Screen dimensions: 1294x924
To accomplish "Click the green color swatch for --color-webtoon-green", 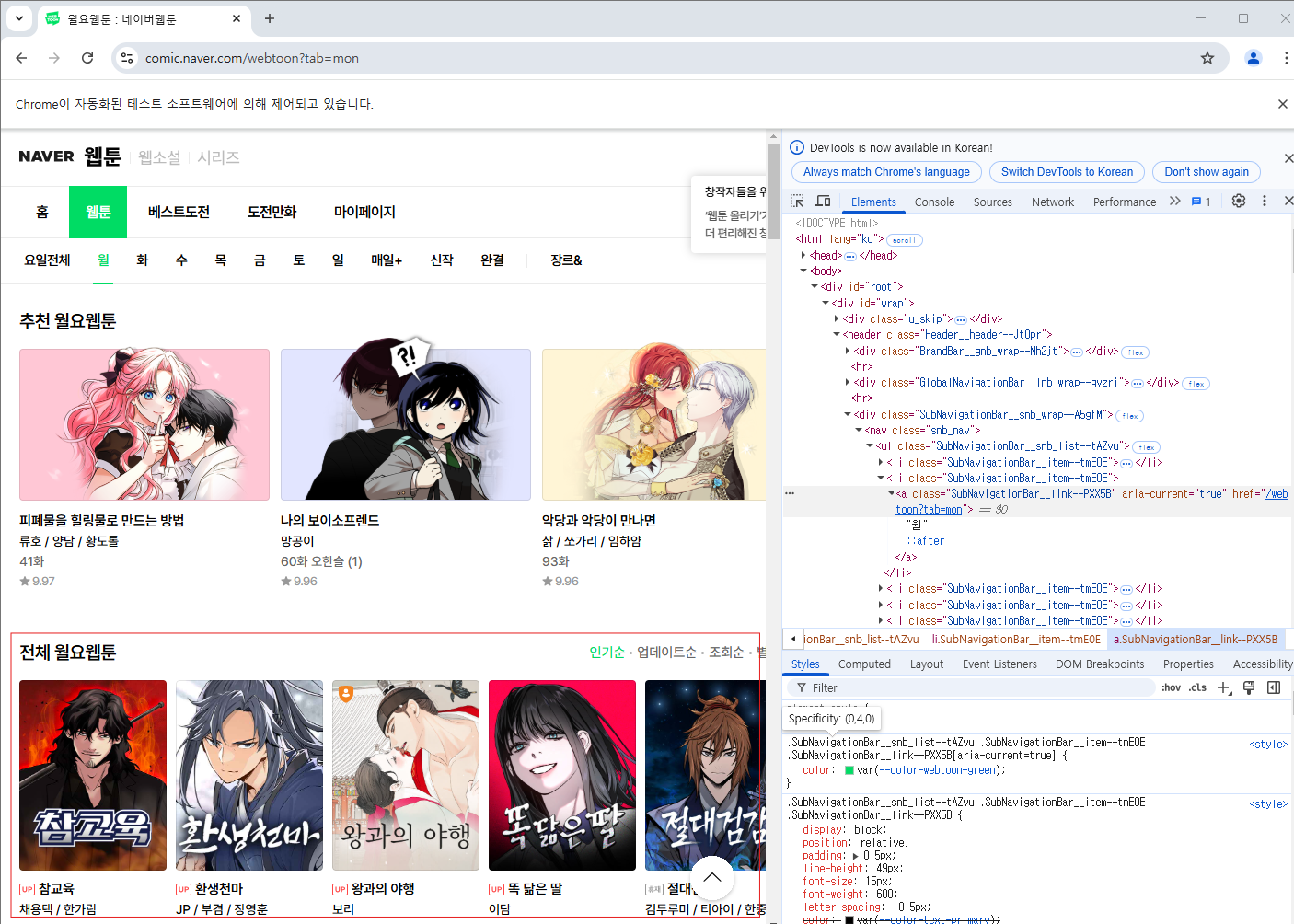I will point(849,770).
